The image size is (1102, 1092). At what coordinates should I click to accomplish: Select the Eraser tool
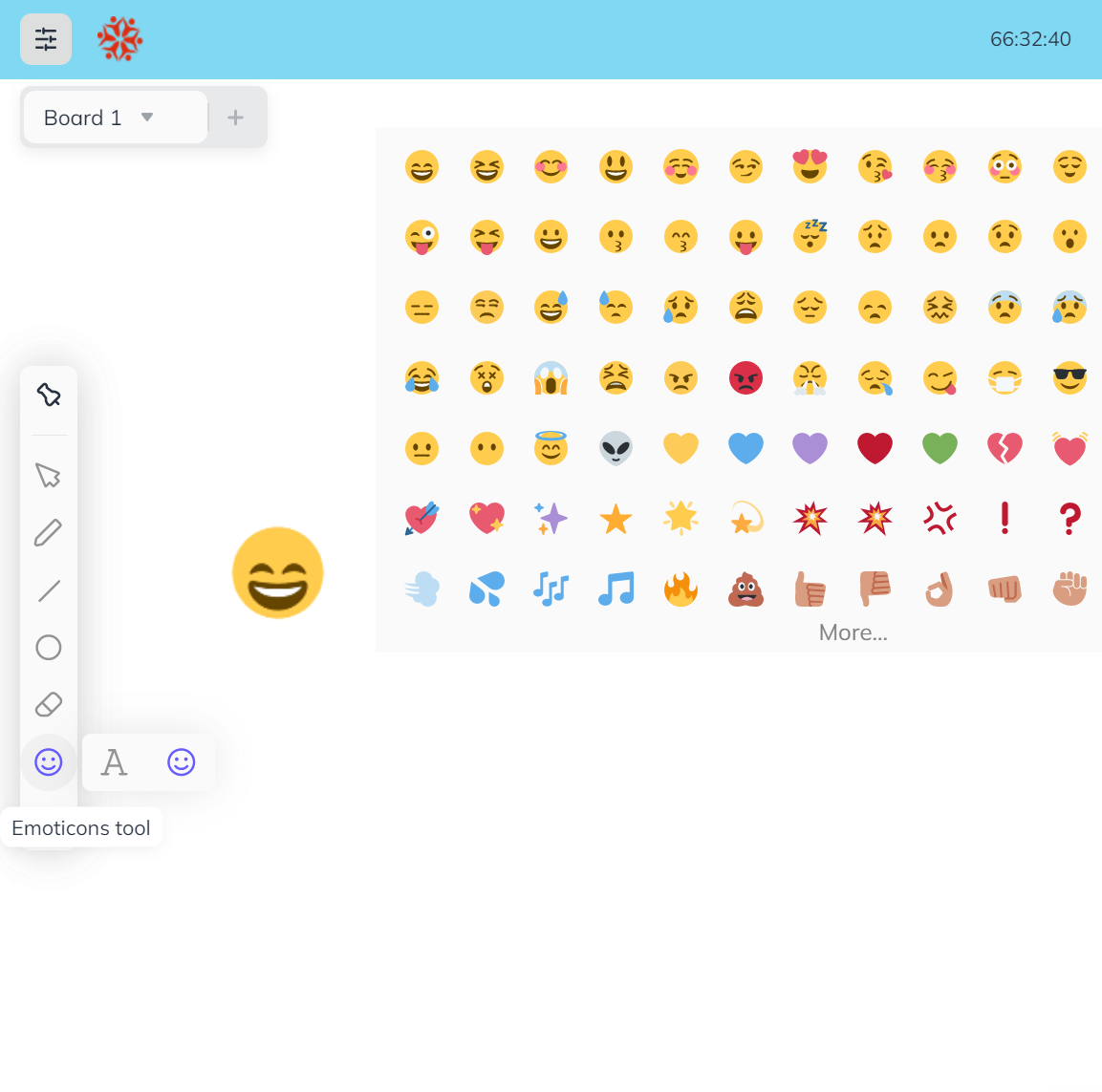tap(48, 704)
